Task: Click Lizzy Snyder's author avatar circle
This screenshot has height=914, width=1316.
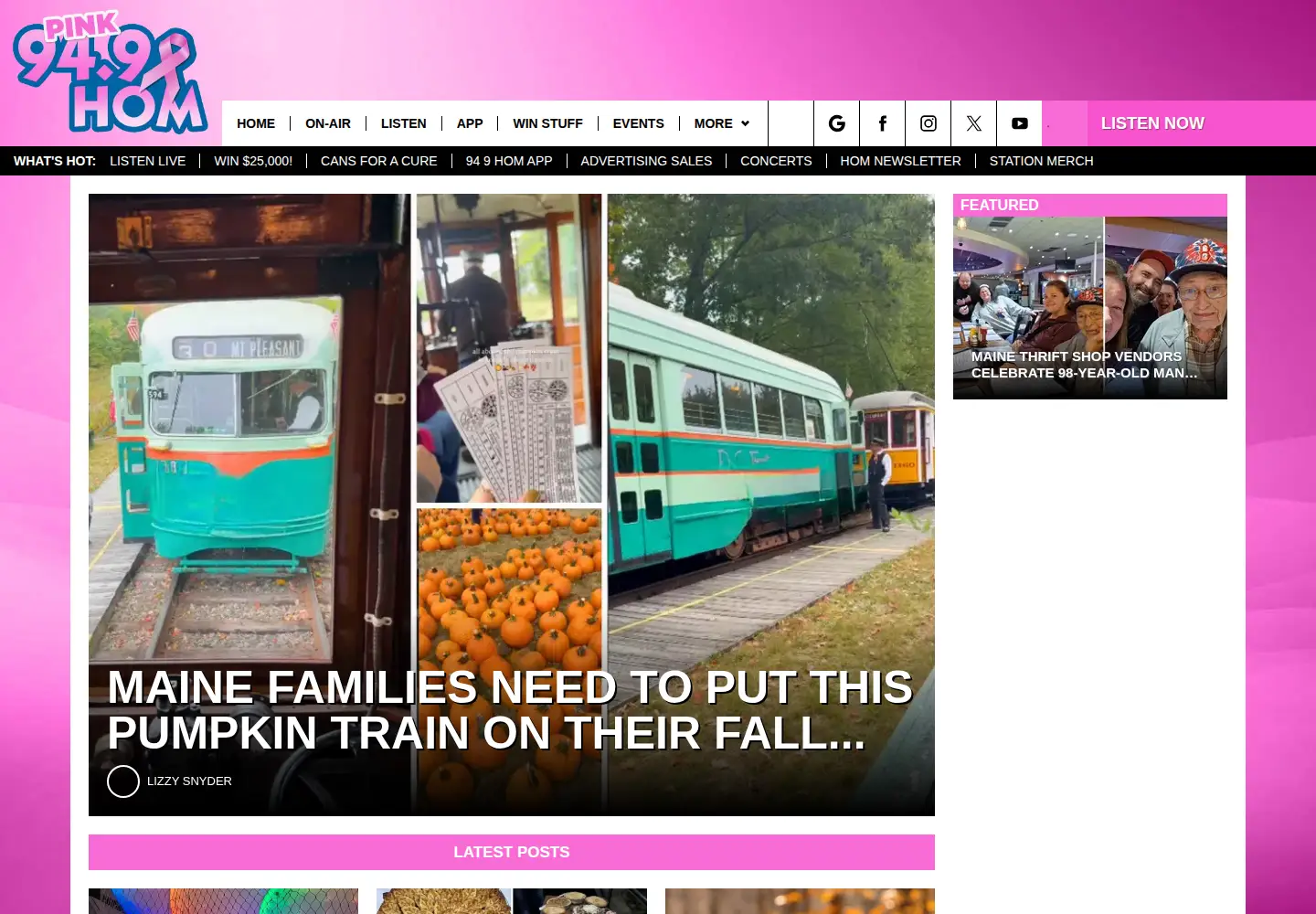Action: coord(123,781)
